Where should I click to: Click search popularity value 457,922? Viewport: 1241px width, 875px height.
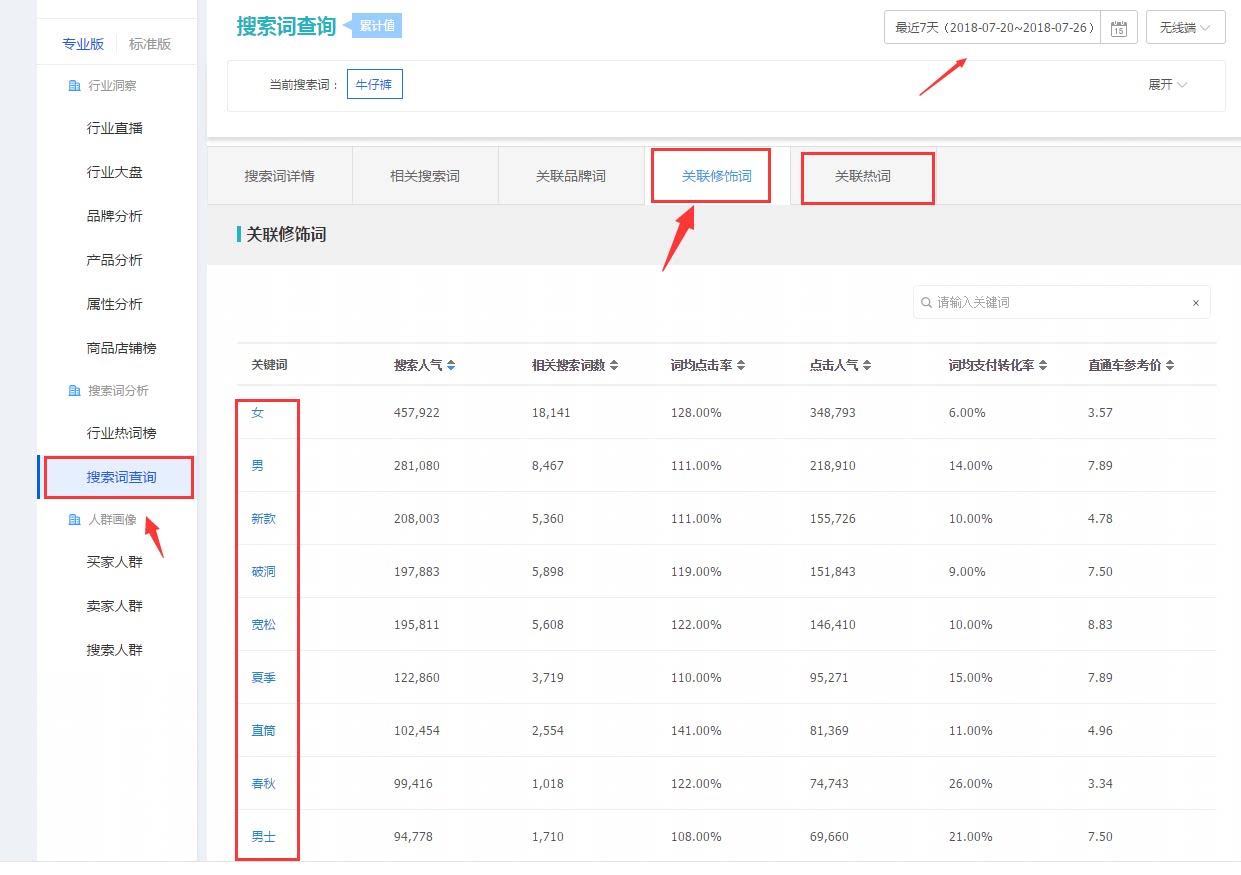pyautogui.click(x=417, y=413)
